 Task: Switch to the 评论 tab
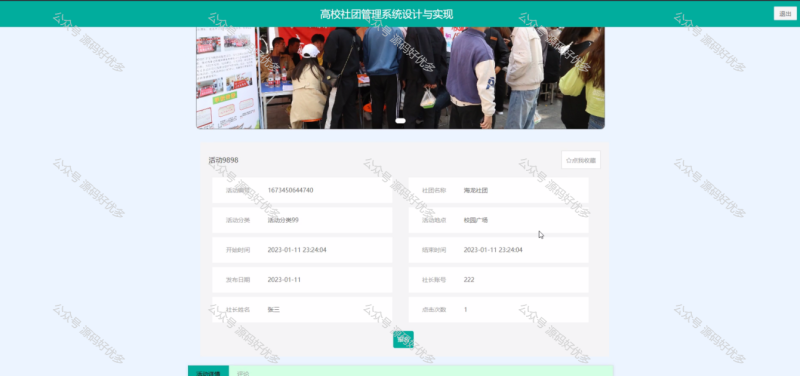click(243, 373)
